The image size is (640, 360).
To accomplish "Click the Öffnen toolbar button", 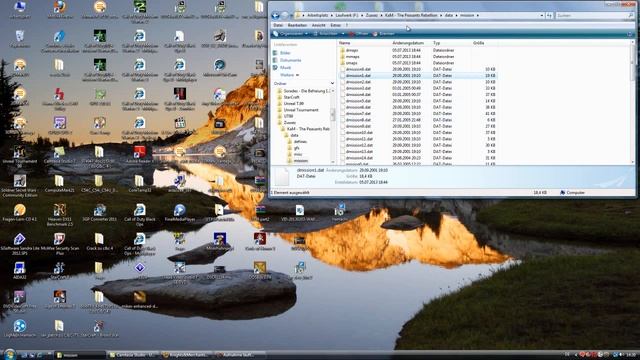I will tap(359, 34).
